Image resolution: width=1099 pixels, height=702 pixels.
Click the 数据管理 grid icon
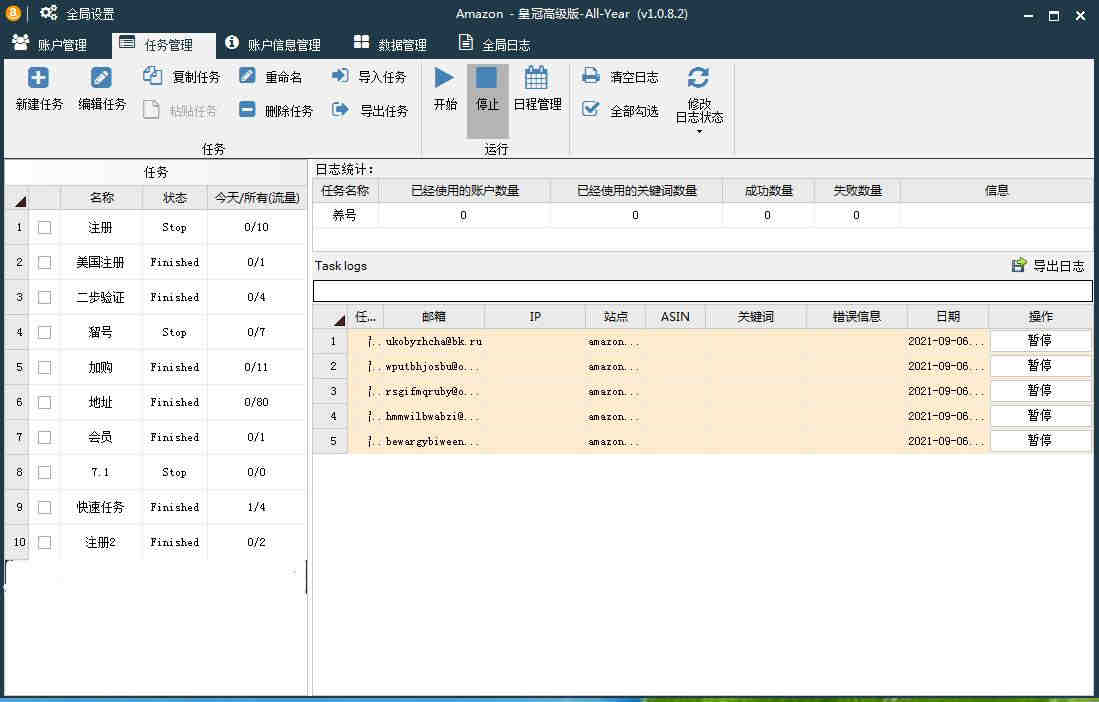[x=361, y=42]
